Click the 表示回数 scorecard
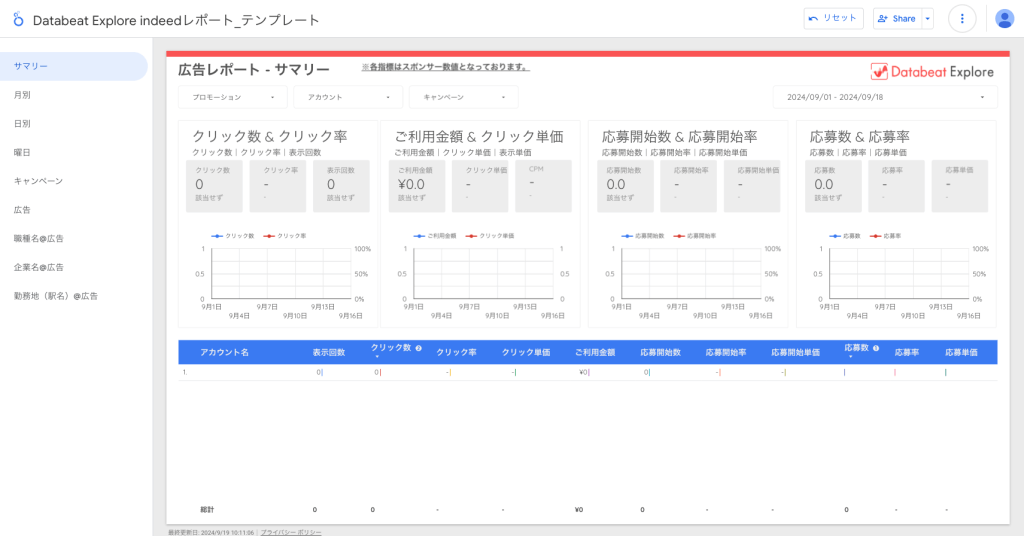The height and width of the screenshot is (536, 1024). point(341,186)
